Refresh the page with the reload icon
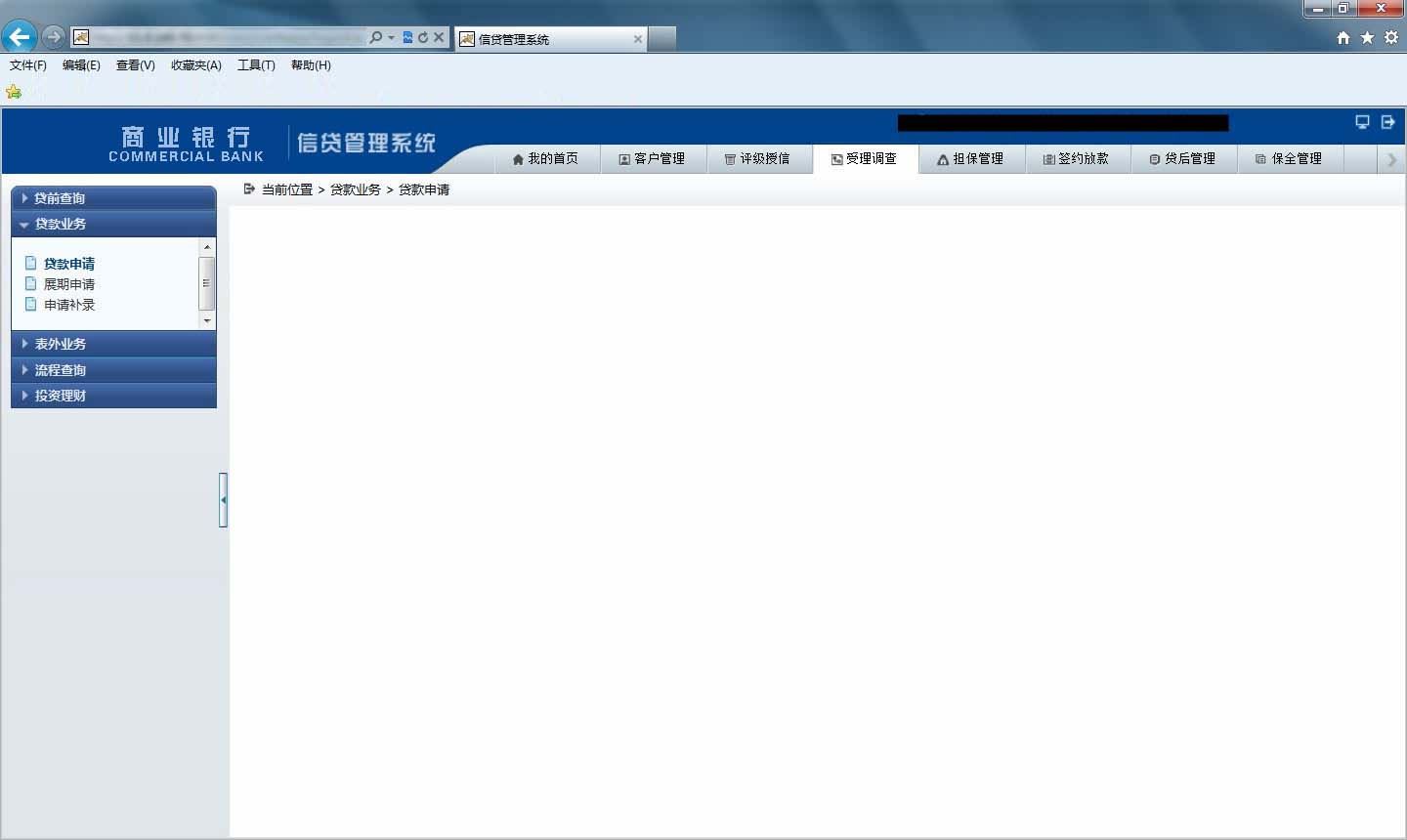The image size is (1407, 840). click(x=423, y=38)
